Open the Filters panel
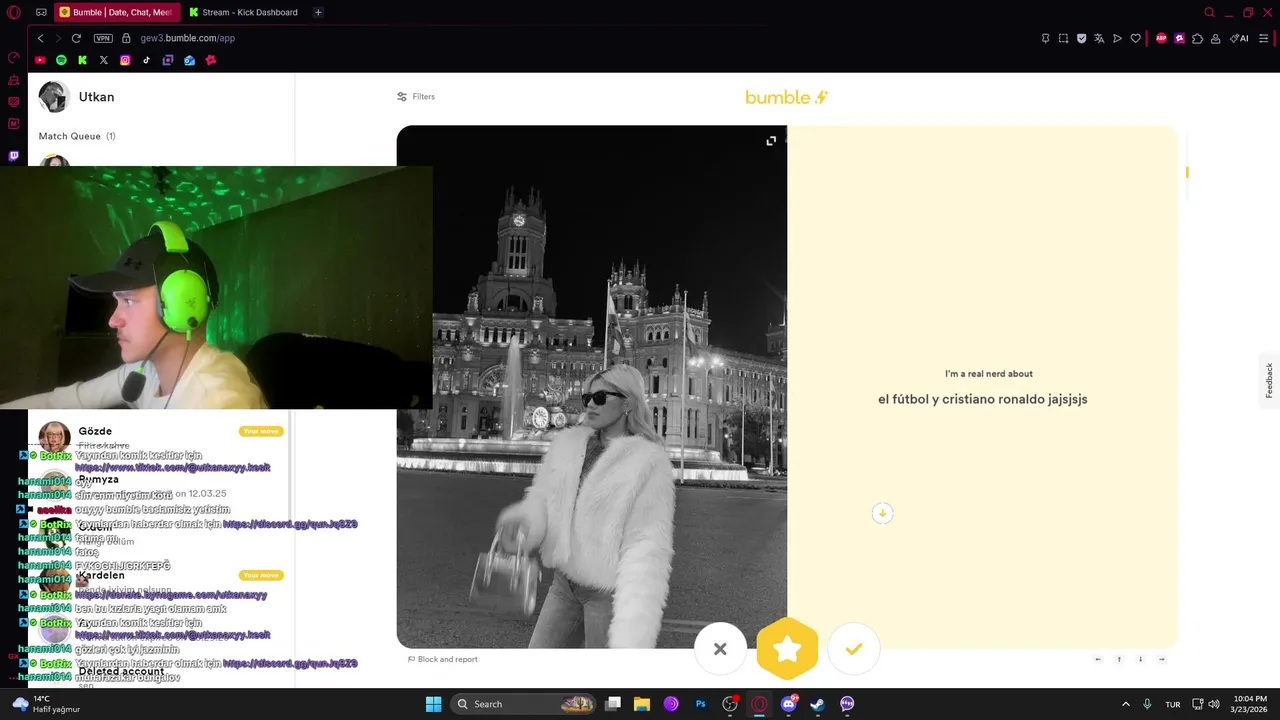The image size is (1280, 720). [x=416, y=97]
